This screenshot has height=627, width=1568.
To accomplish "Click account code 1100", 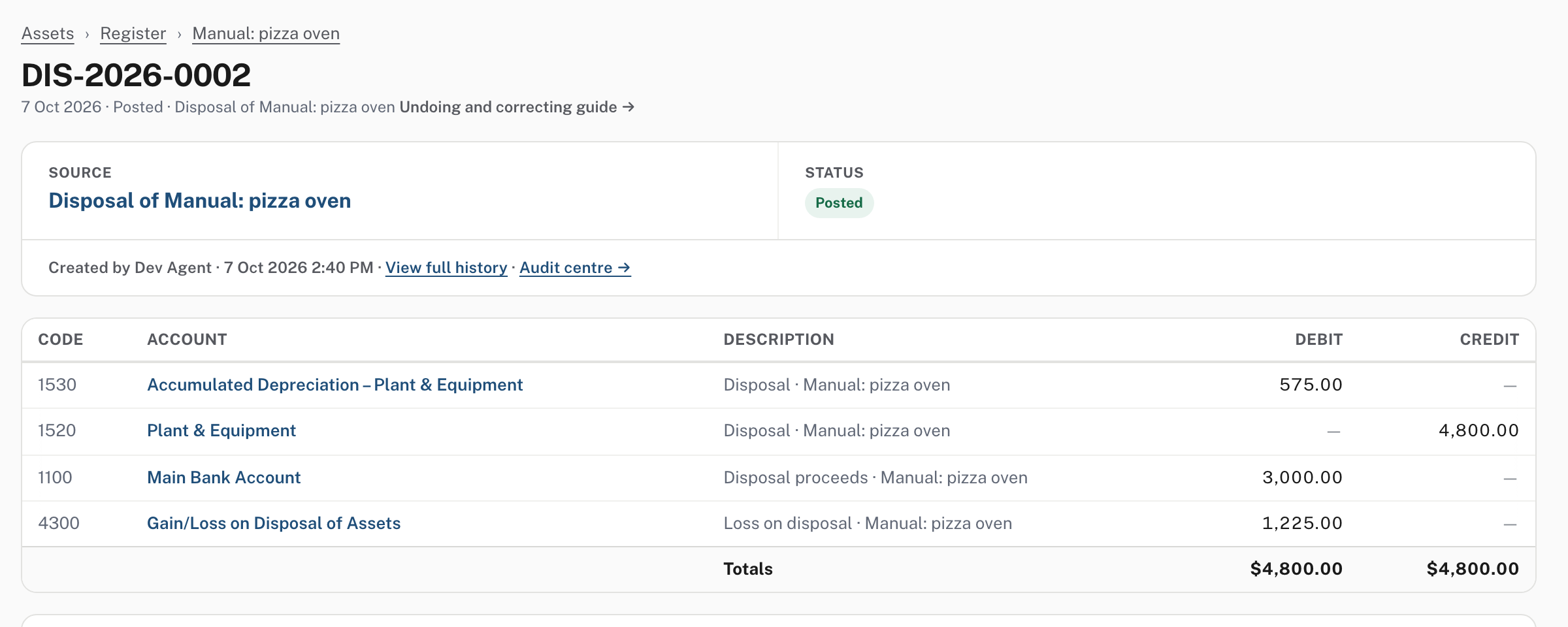I will 55,477.
